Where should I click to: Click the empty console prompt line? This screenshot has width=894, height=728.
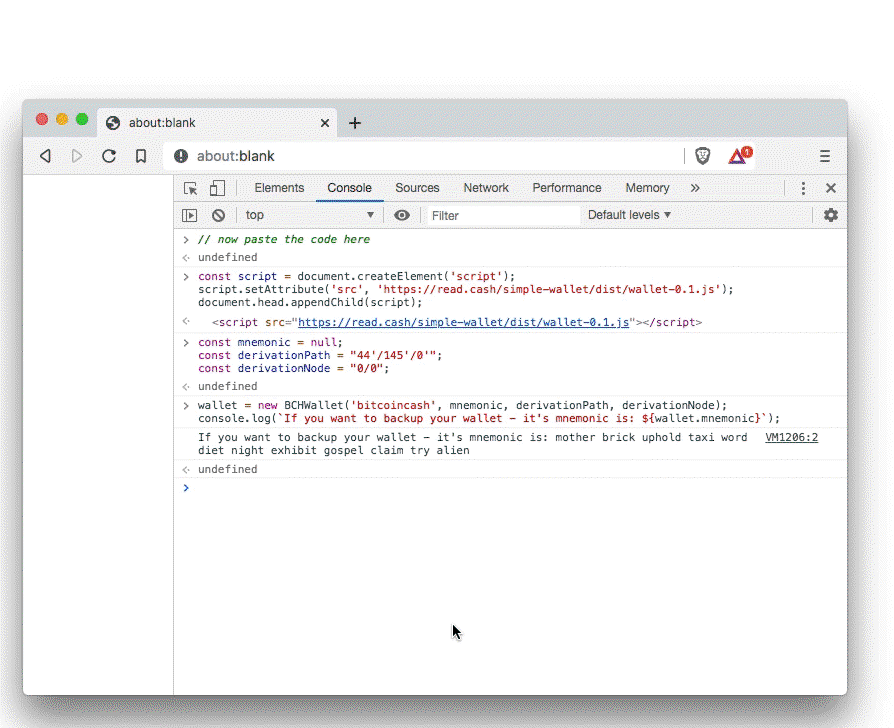pos(510,488)
